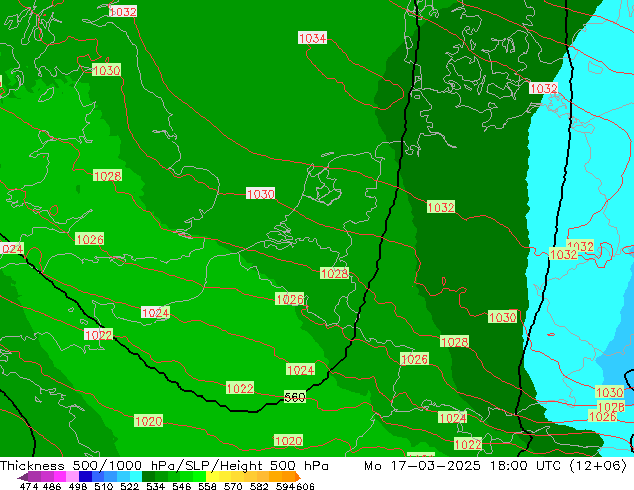Select the map title 'Thickness 500/1000 hPa/SLP/Height 500 hPa'
The image size is (634, 490).
(164, 465)
